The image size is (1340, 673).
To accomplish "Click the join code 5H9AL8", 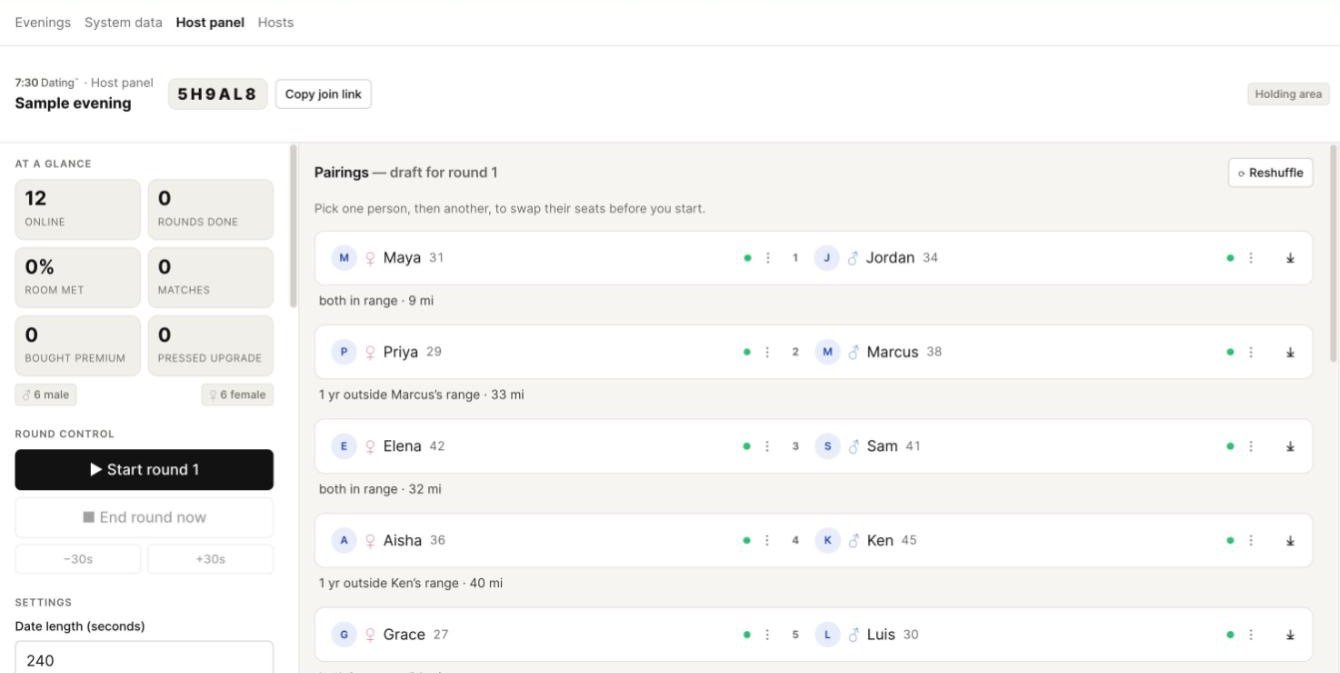I will click(217, 94).
